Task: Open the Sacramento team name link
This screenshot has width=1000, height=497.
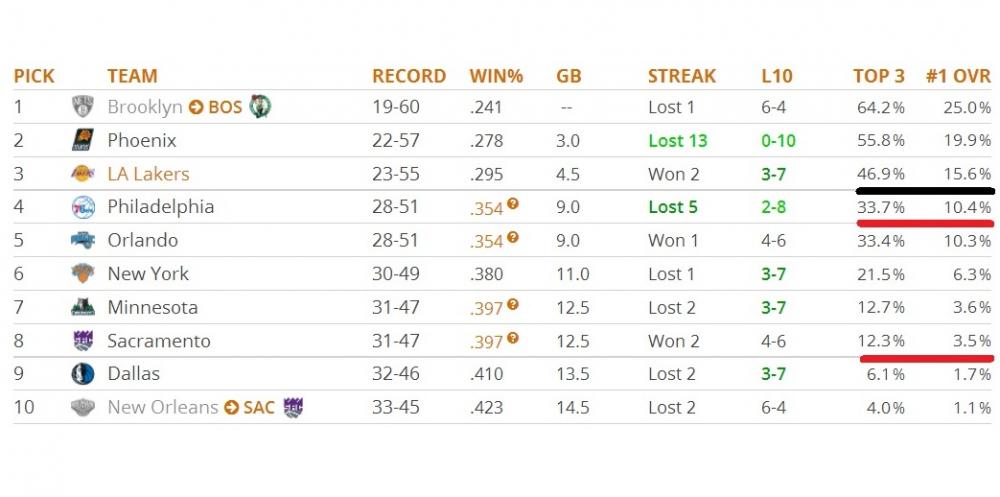Action: [159, 341]
